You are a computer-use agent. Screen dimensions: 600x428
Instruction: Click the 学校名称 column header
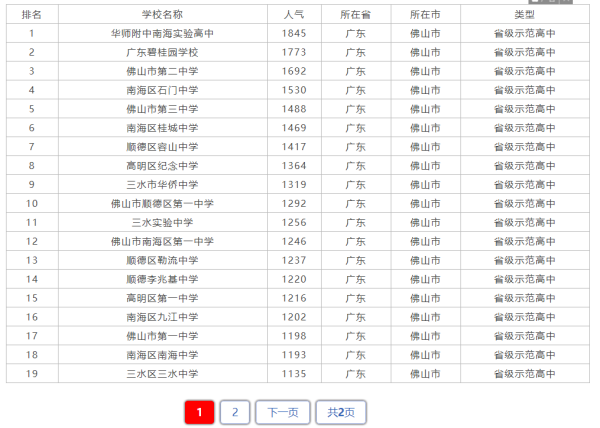click(162, 15)
